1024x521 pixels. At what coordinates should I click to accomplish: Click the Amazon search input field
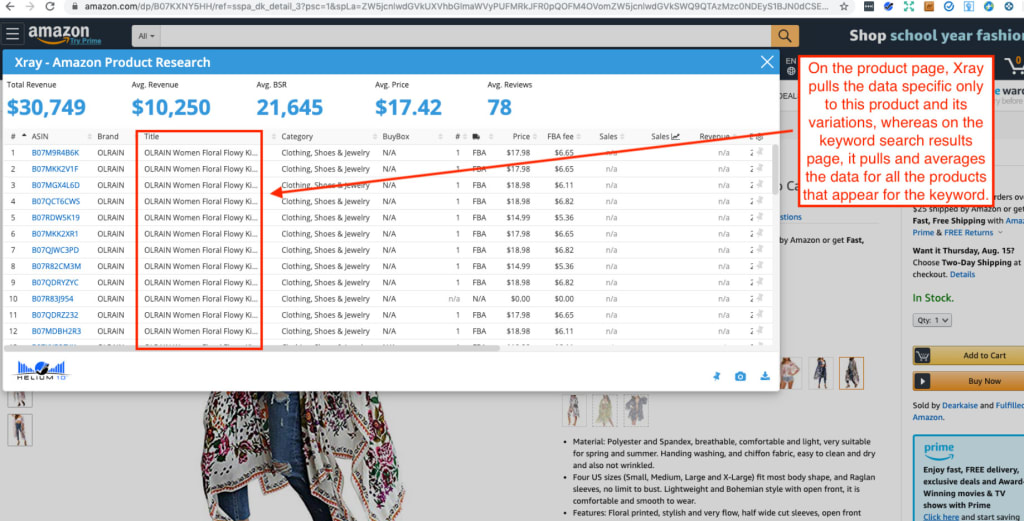[x=466, y=36]
